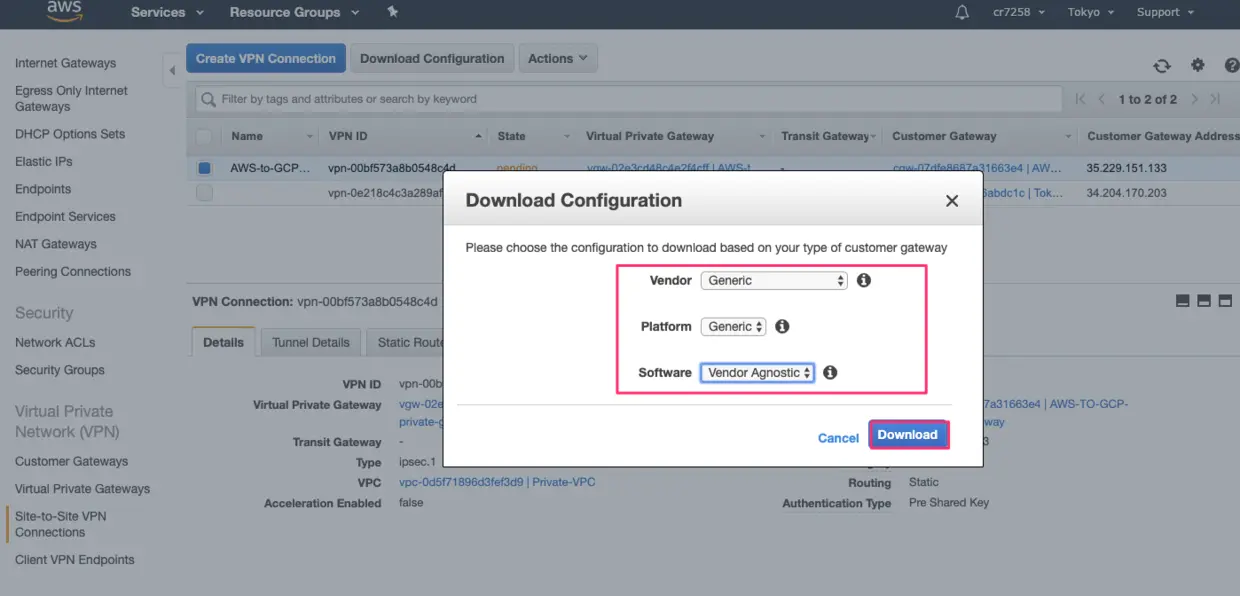The image size is (1240, 596).
Task: Click Download Configuration toolbar button
Action: (x=432, y=58)
